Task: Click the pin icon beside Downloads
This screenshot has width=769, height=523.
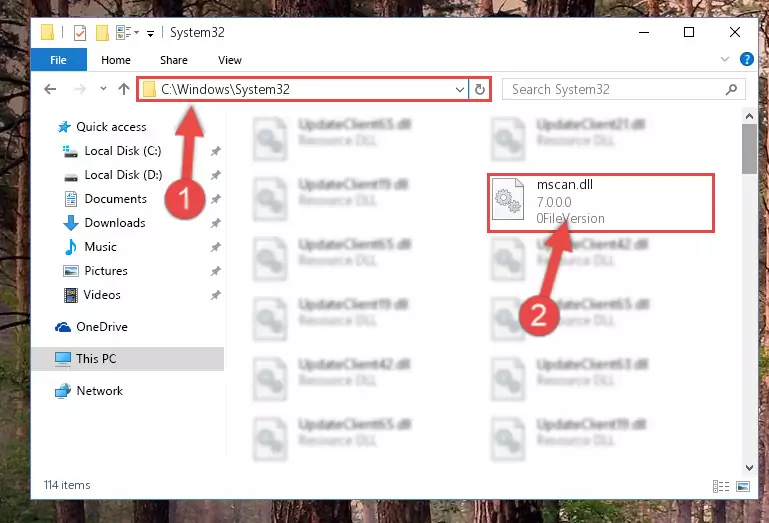Action: pos(215,223)
